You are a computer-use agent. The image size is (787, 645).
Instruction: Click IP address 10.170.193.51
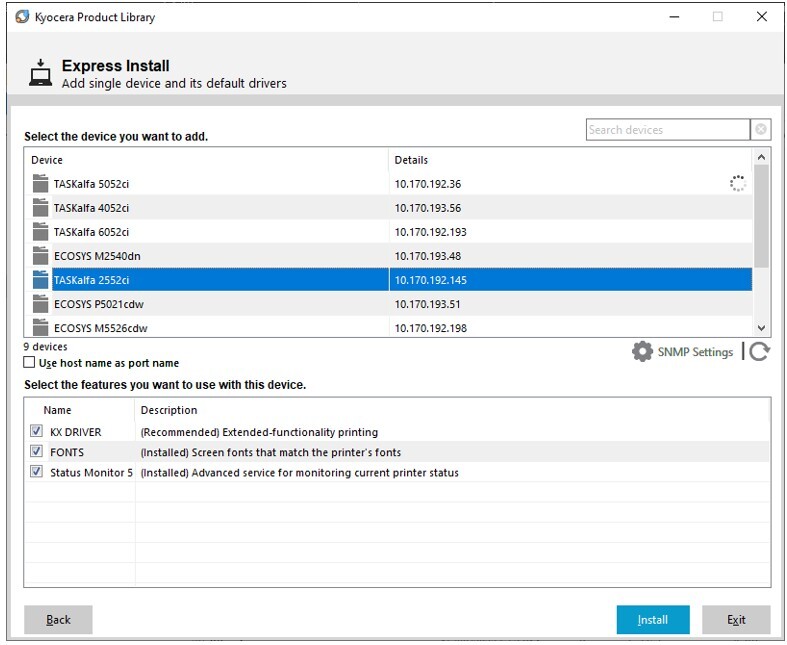tap(427, 304)
